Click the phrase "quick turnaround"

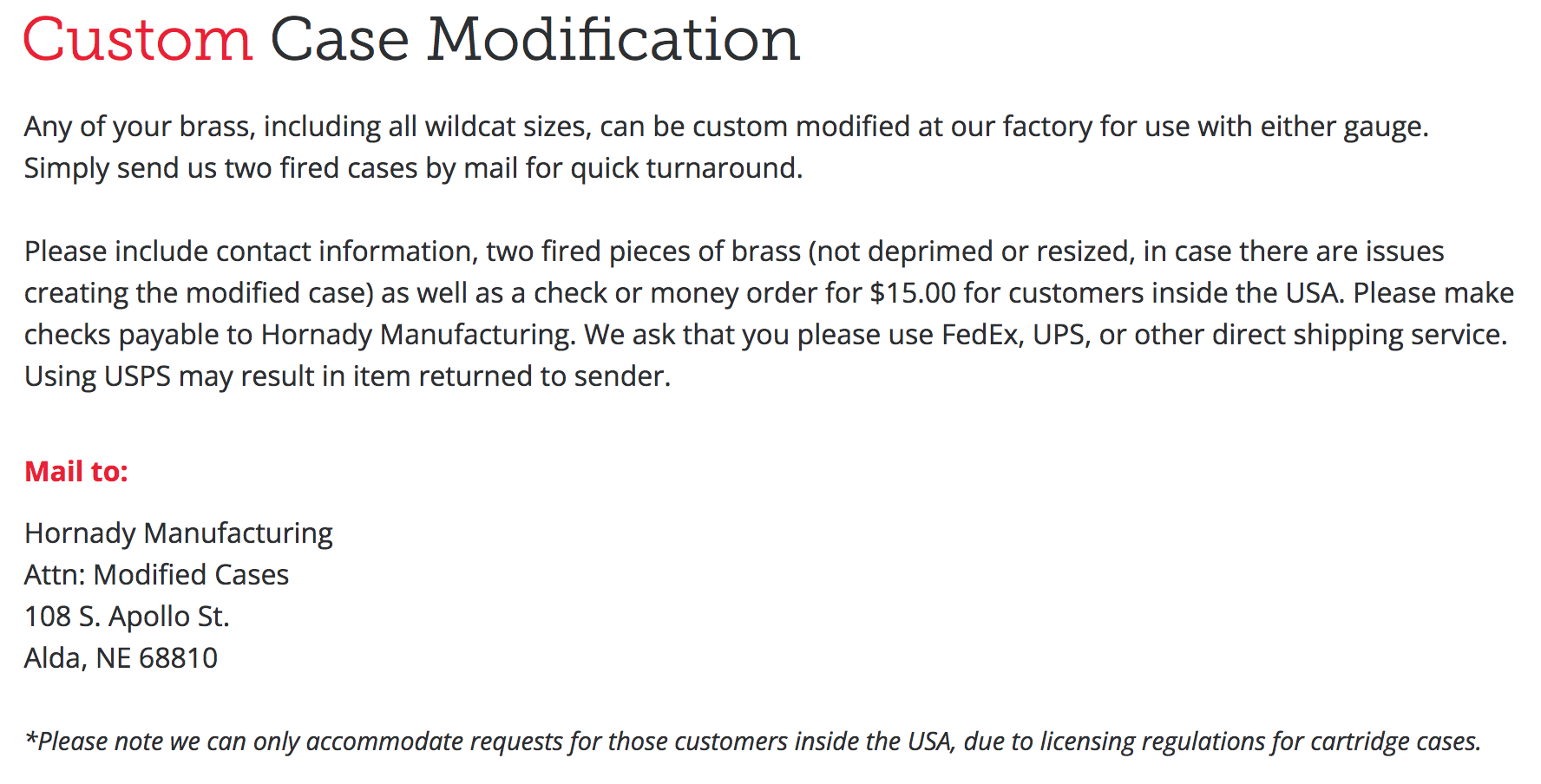click(x=685, y=168)
